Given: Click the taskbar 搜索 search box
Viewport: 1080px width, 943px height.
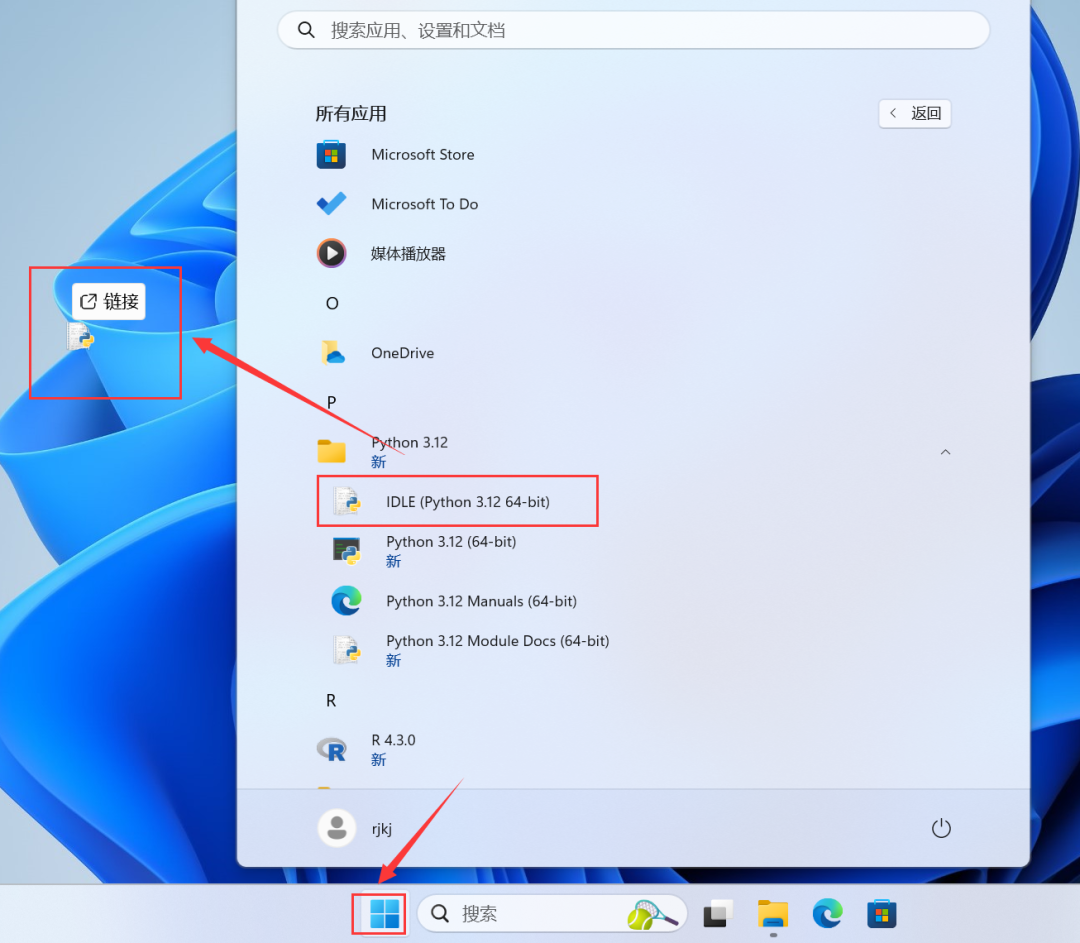Looking at the screenshot, I should pyautogui.click(x=552, y=914).
